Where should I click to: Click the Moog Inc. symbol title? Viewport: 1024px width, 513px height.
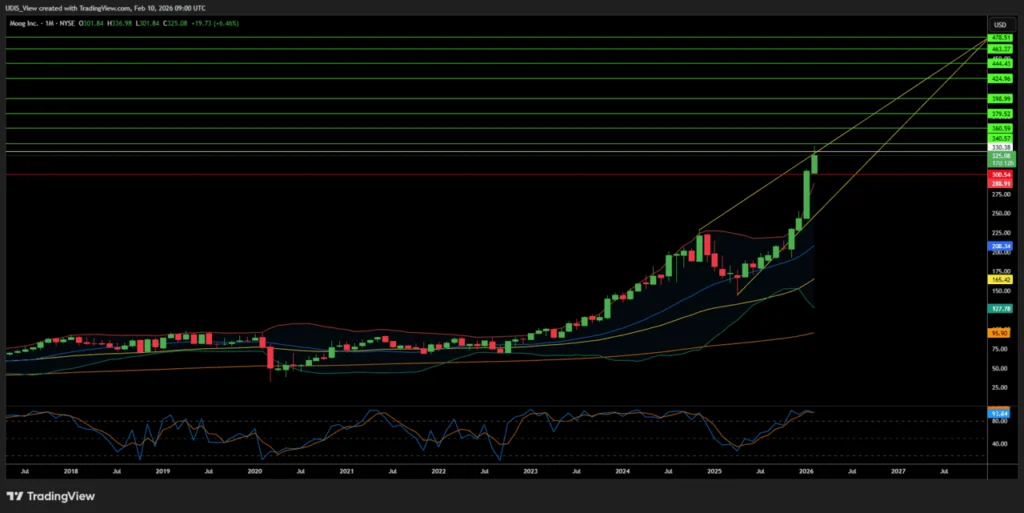point(25,23)
